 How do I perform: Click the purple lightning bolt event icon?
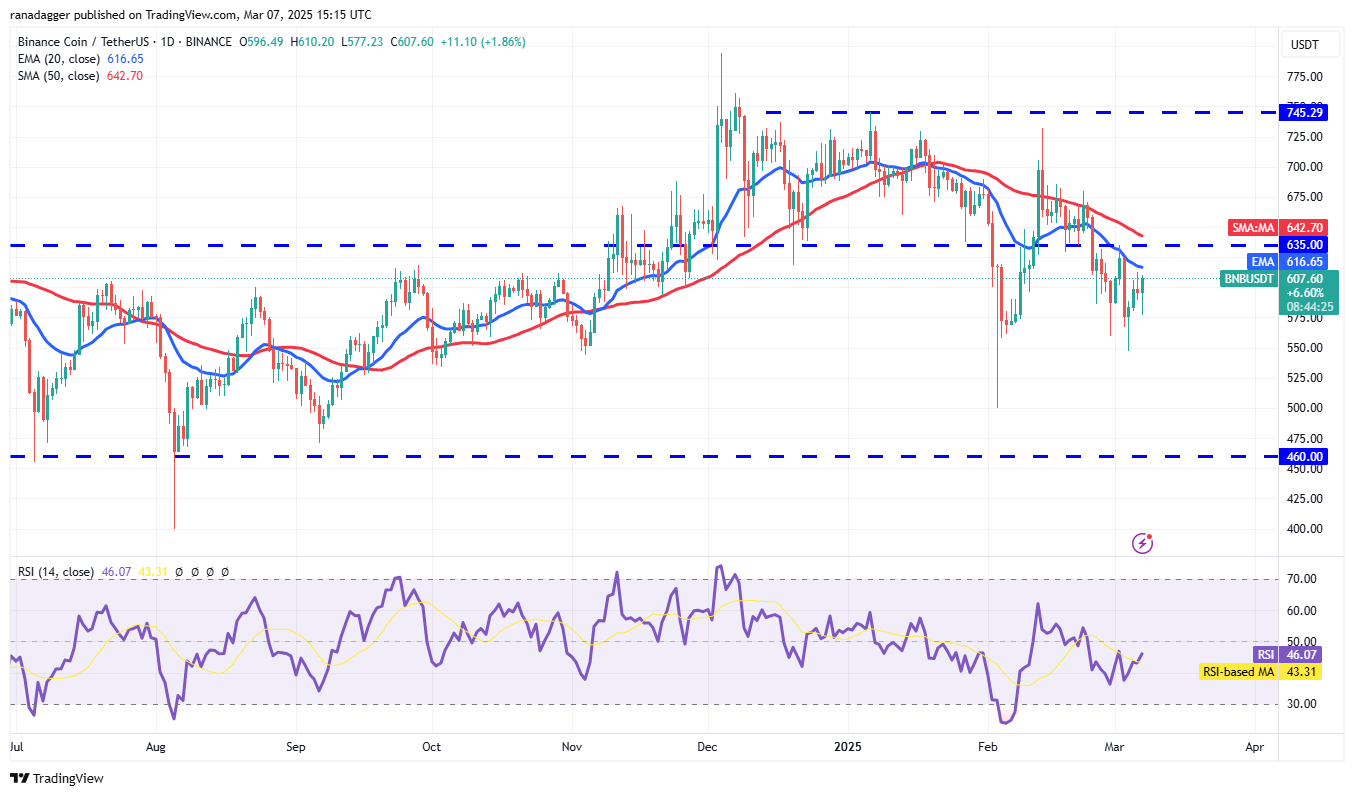1142,543
